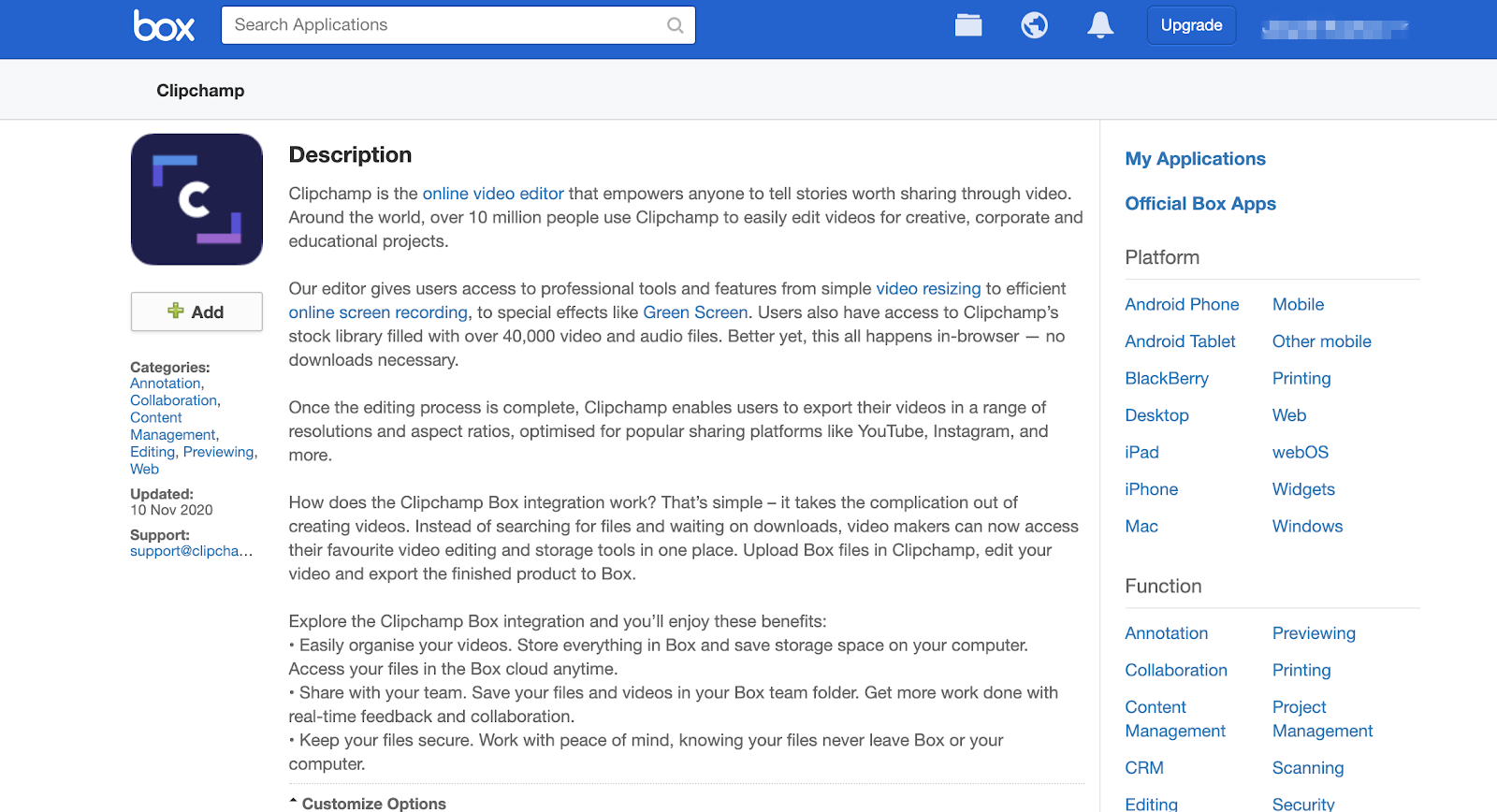This screenshot has width=1497, height=812.
Task: Open Editing category under Categories
Action: 153,452
